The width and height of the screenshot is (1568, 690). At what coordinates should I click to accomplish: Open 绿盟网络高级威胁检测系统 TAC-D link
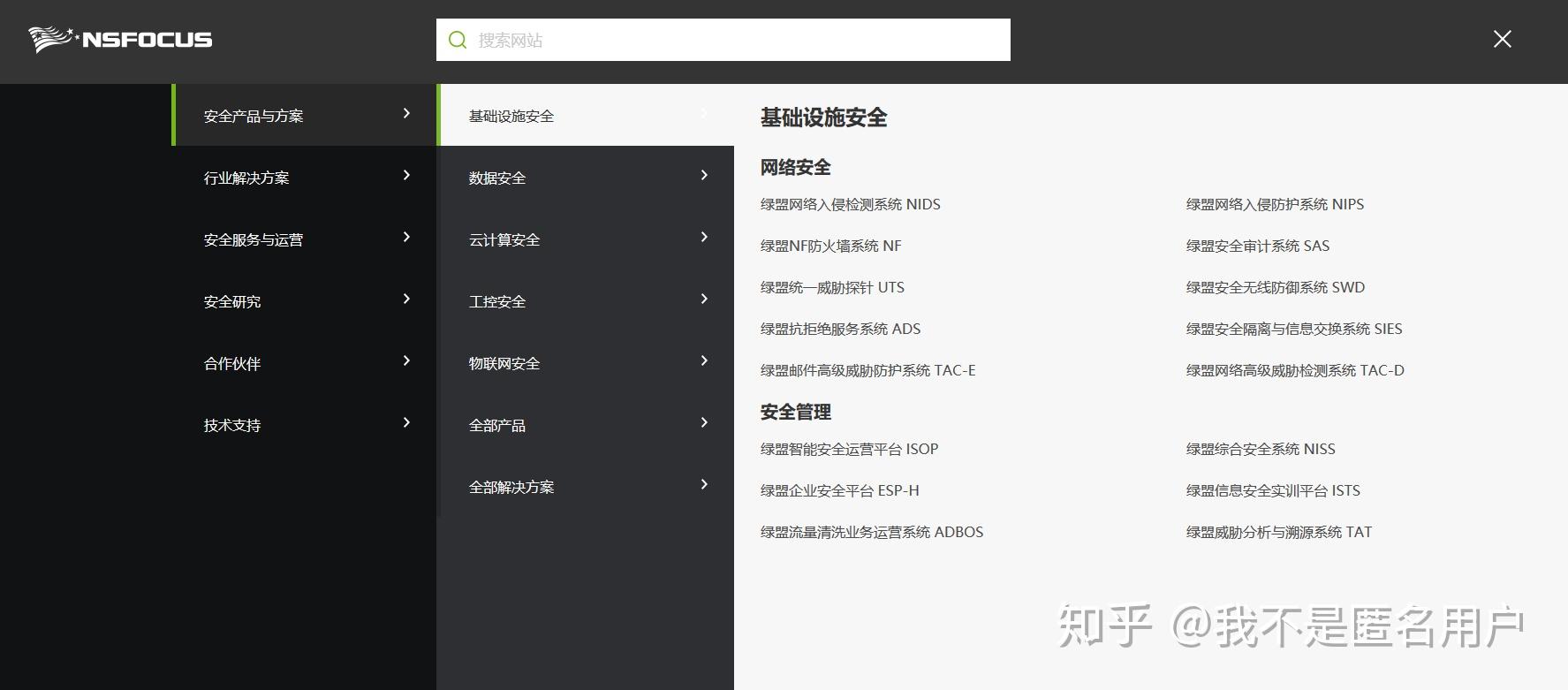click(1295, 370)
